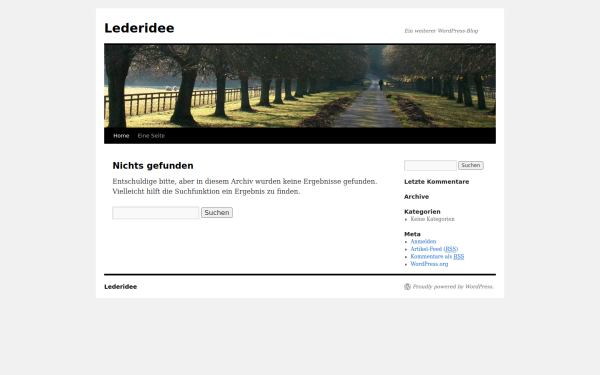Viewport: 600px width, 375px height.
Task: Open the Kommentare als RSS link
Action: click(x=437, y=257)
